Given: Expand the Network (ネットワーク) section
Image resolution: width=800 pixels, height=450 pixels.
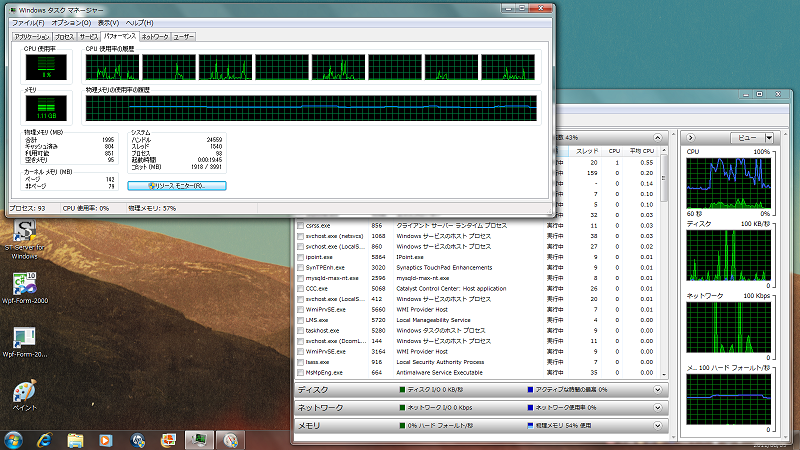Looking at the screenshot, I should click(658, 408).
